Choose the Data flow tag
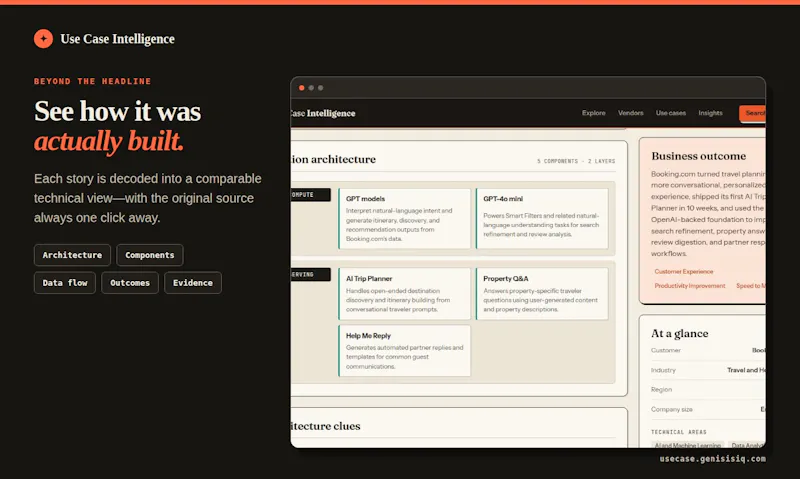Screen dimensions: 800x479 [65, 283]
